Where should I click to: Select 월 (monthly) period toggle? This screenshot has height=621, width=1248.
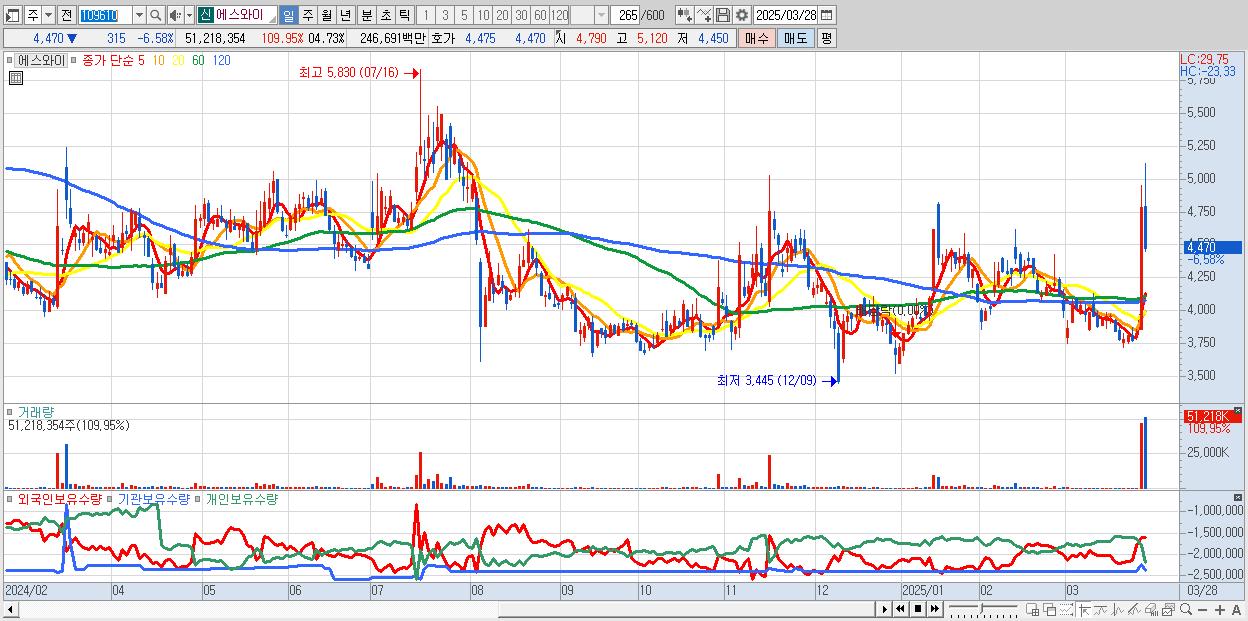point(326,15)
